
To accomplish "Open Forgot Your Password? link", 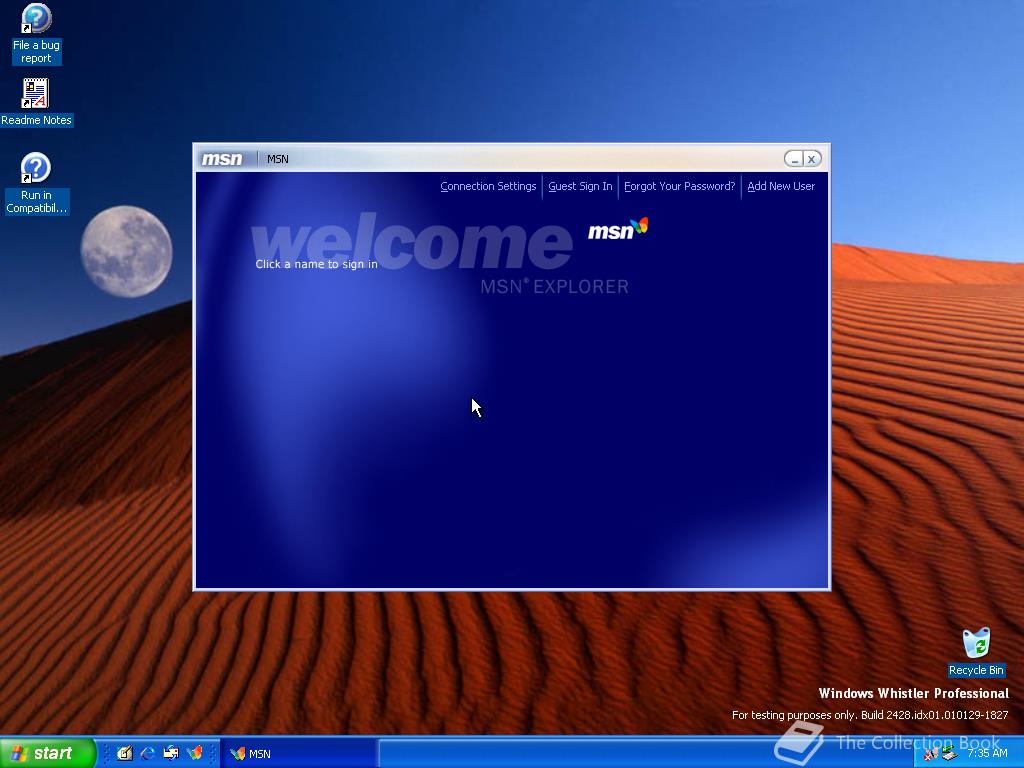I will point(679,186).
